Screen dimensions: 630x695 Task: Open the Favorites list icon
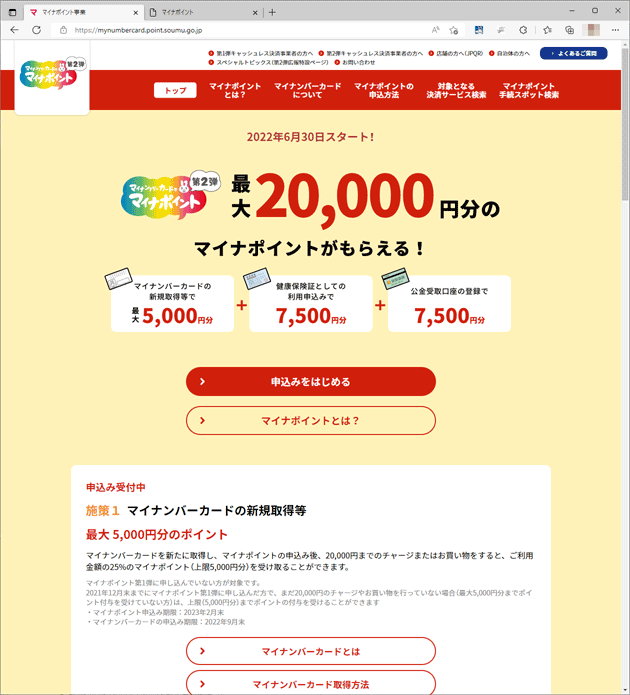548,30
